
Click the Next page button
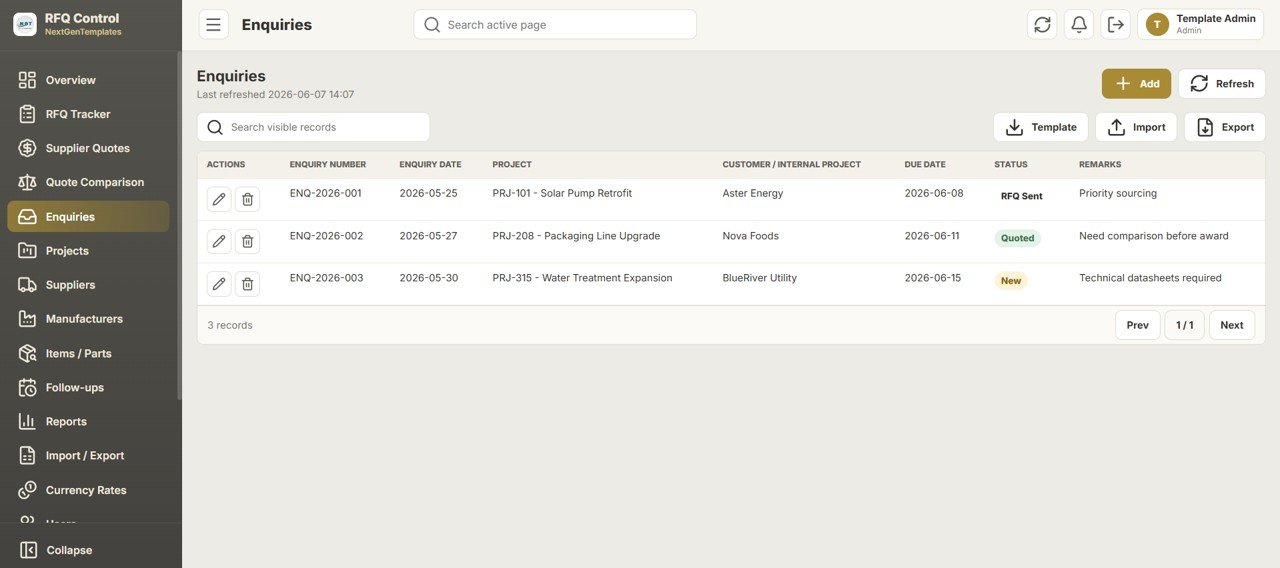pos(1232,325)
